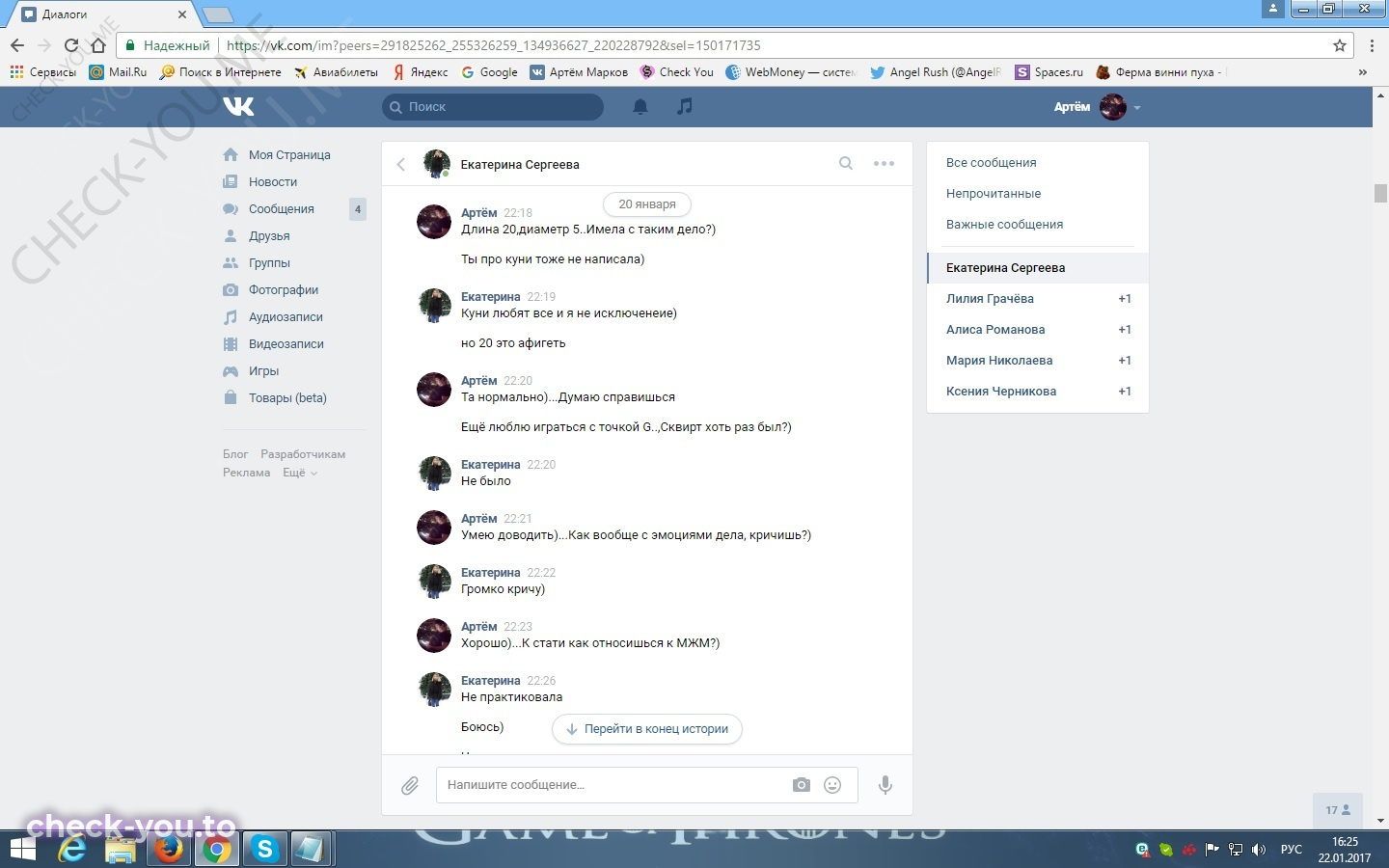Click the VK search field

[x=493, y=107]
